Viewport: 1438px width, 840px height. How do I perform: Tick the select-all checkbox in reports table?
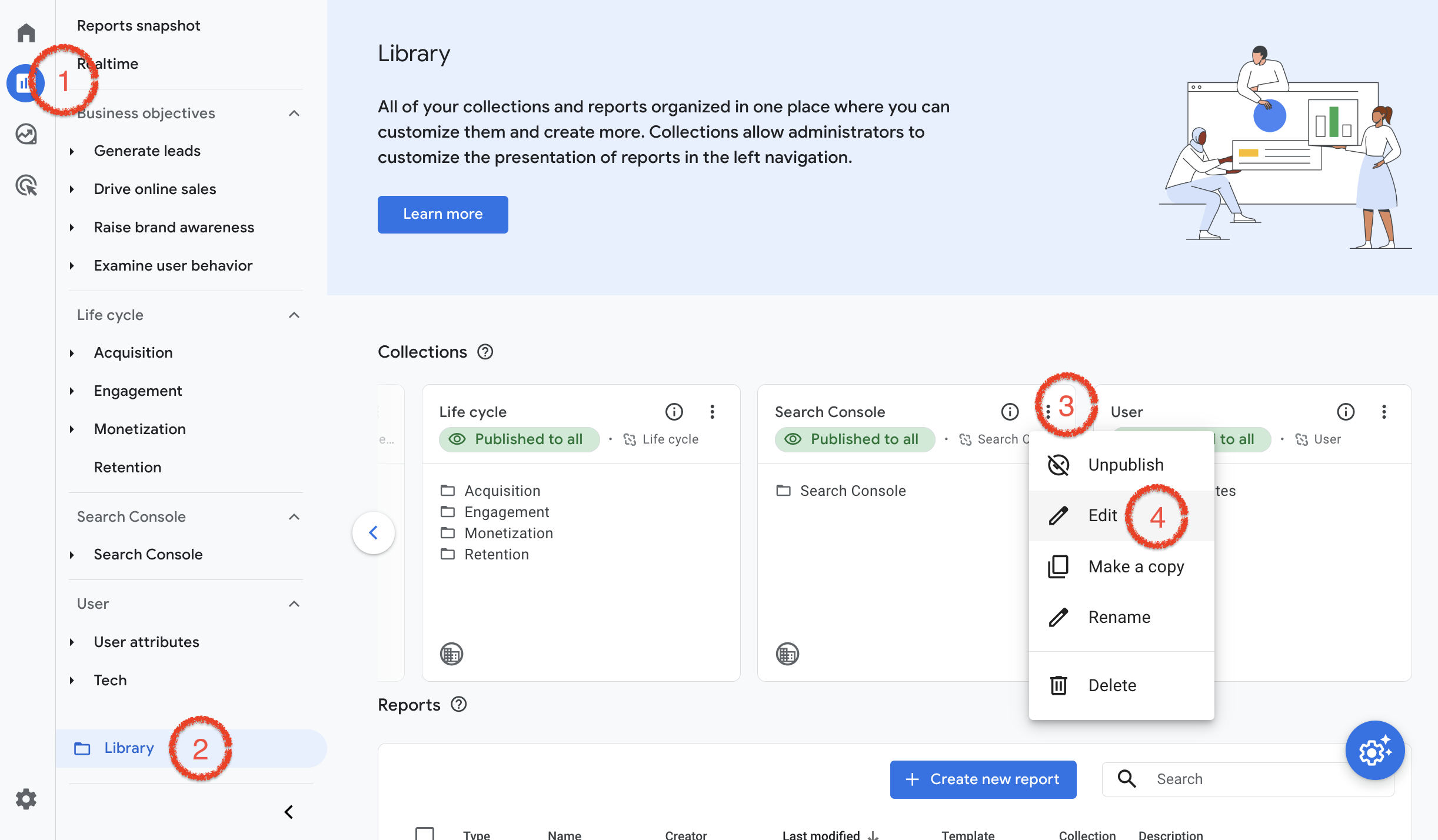pyautogui.click(x=424, y=833)
